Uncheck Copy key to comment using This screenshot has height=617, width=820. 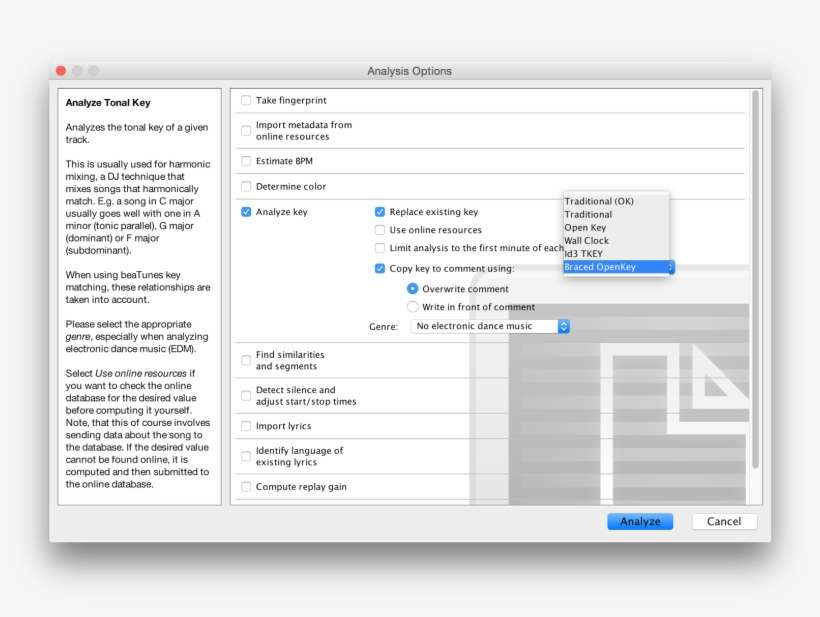coord(380,268)
